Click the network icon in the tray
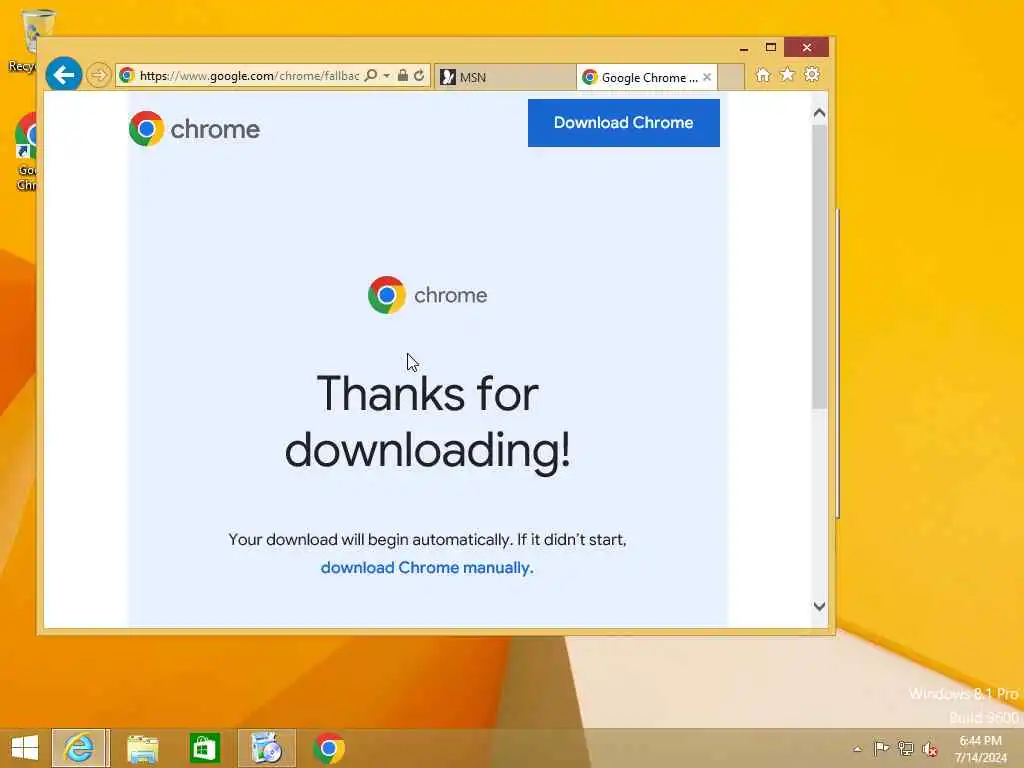 (x=905, y=748)
